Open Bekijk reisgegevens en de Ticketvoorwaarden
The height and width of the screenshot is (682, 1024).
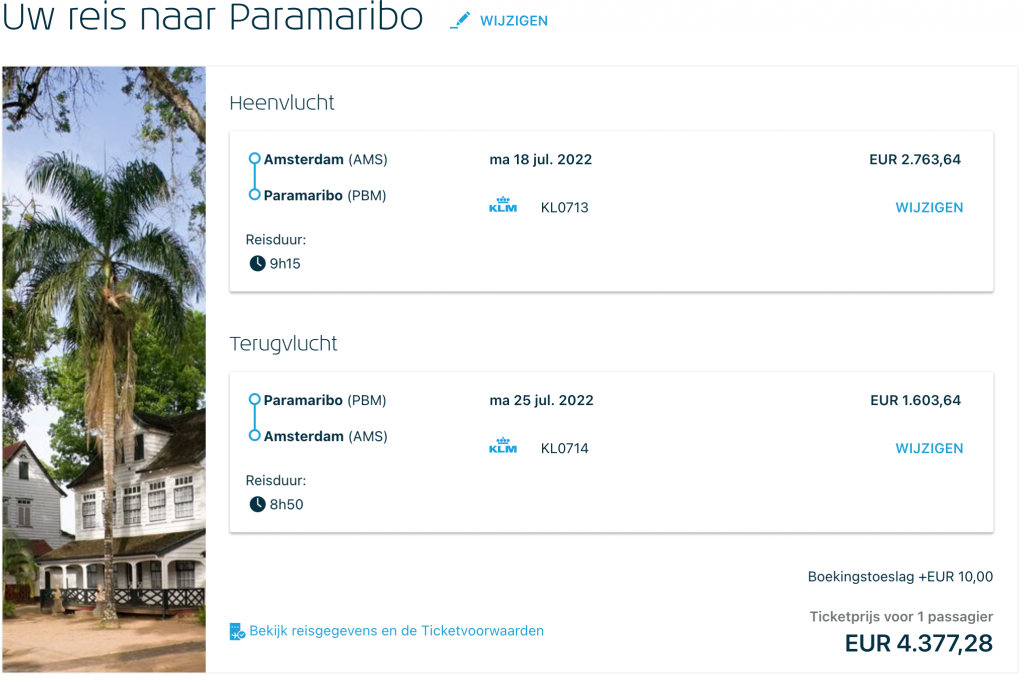396,631
